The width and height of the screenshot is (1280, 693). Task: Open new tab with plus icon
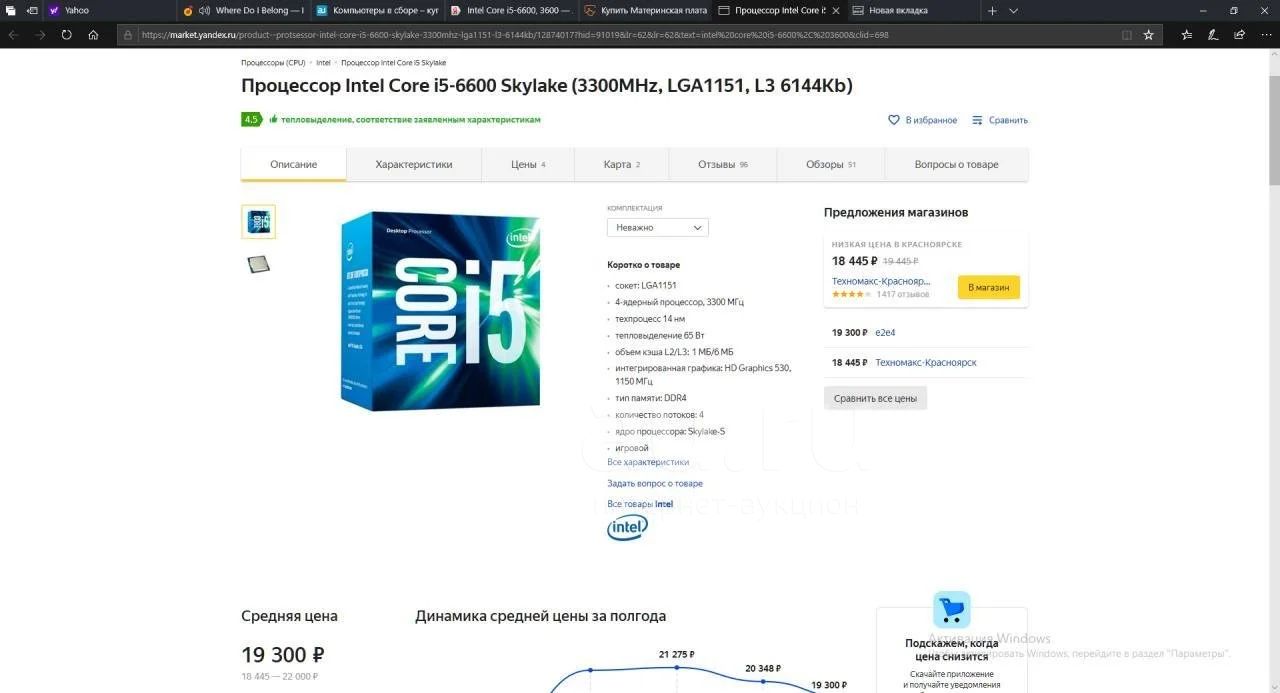coord(992,10)
